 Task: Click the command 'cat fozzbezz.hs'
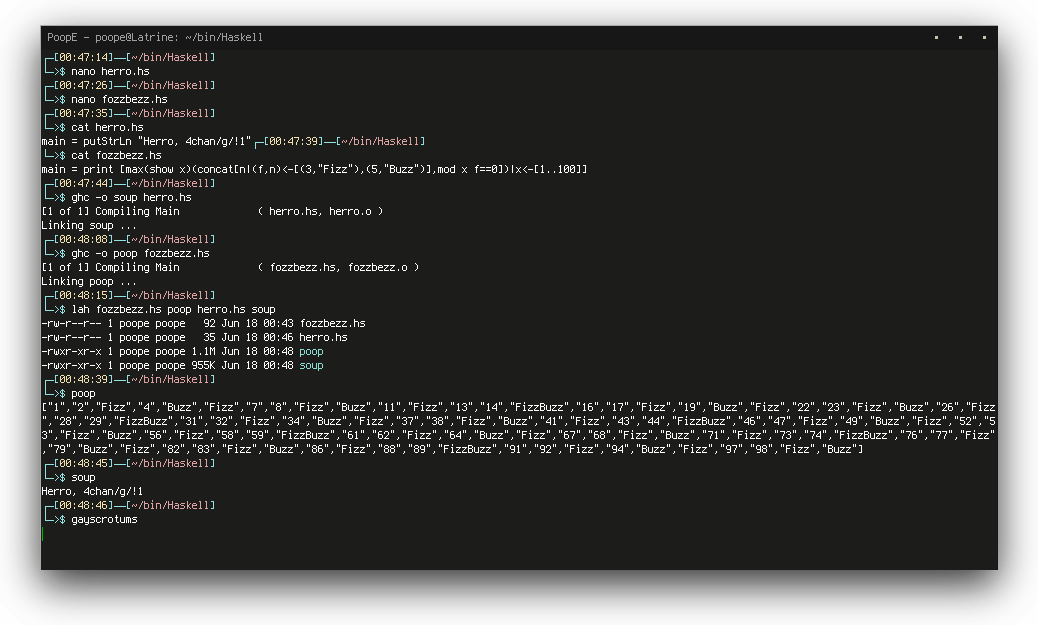(117, 156)
